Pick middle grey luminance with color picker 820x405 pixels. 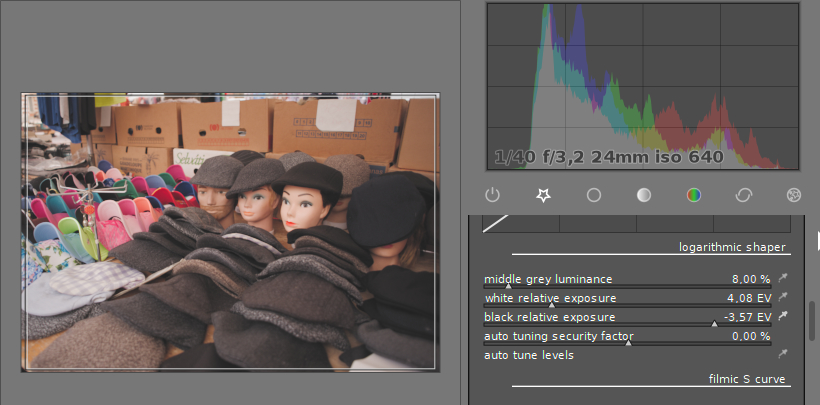783,279
